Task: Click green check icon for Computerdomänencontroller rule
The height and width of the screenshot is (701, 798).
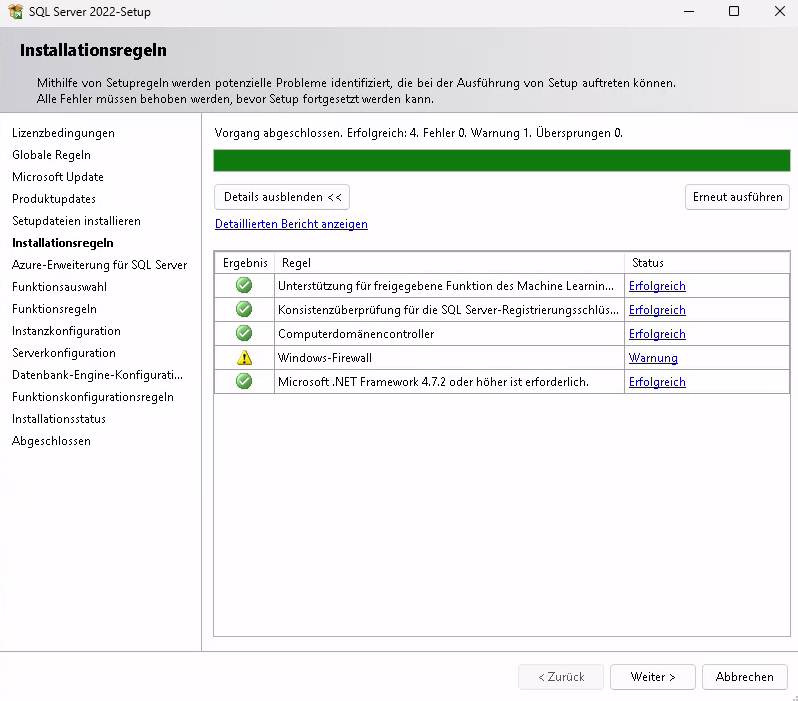Action: point(244,334)
